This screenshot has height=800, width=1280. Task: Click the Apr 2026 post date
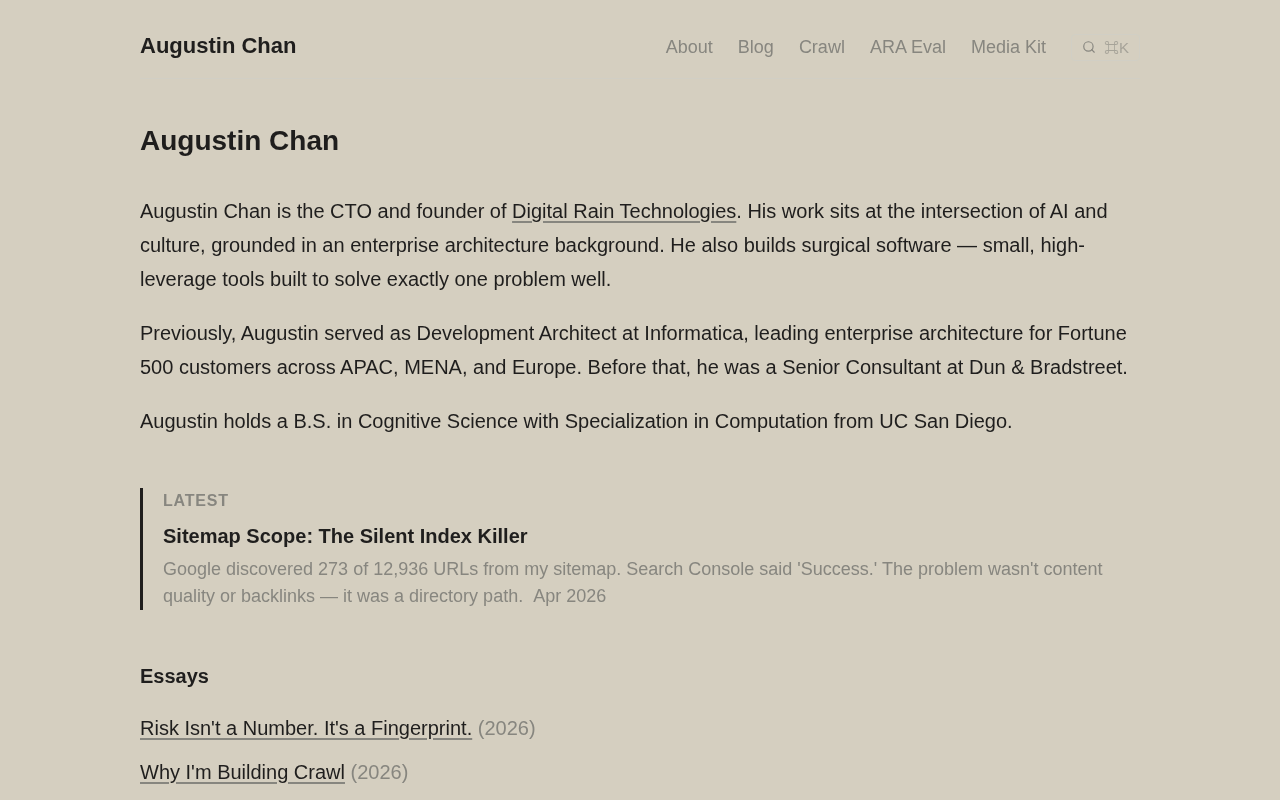click(569, 596)
